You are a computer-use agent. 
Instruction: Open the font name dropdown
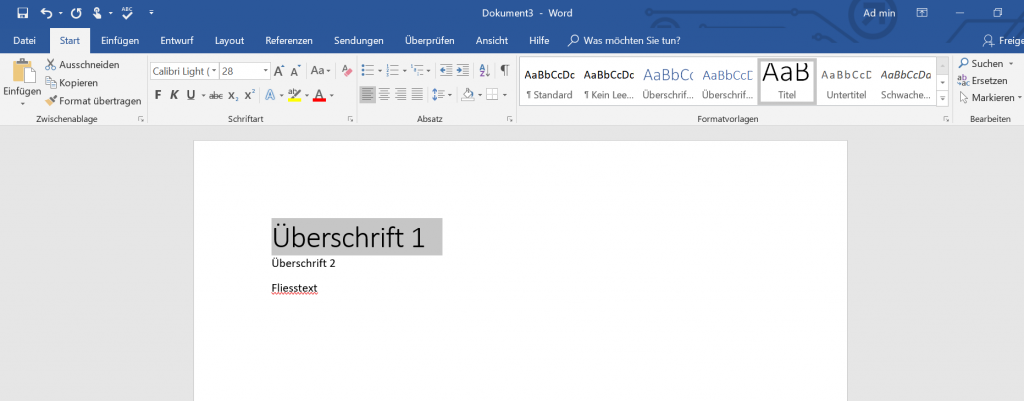click(x=213, y=71)
